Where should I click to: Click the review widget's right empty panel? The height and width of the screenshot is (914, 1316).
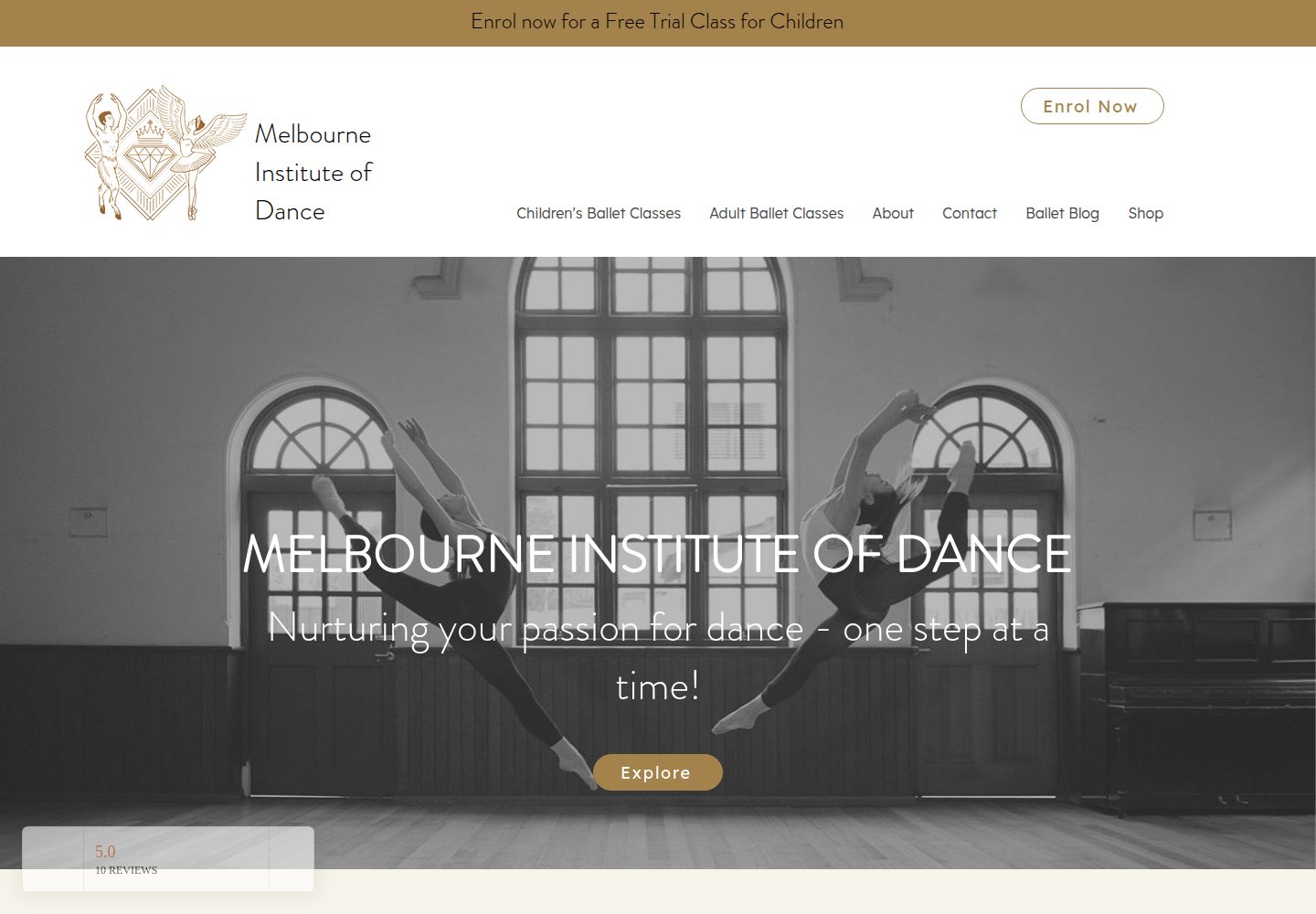(x=292, y=859)
